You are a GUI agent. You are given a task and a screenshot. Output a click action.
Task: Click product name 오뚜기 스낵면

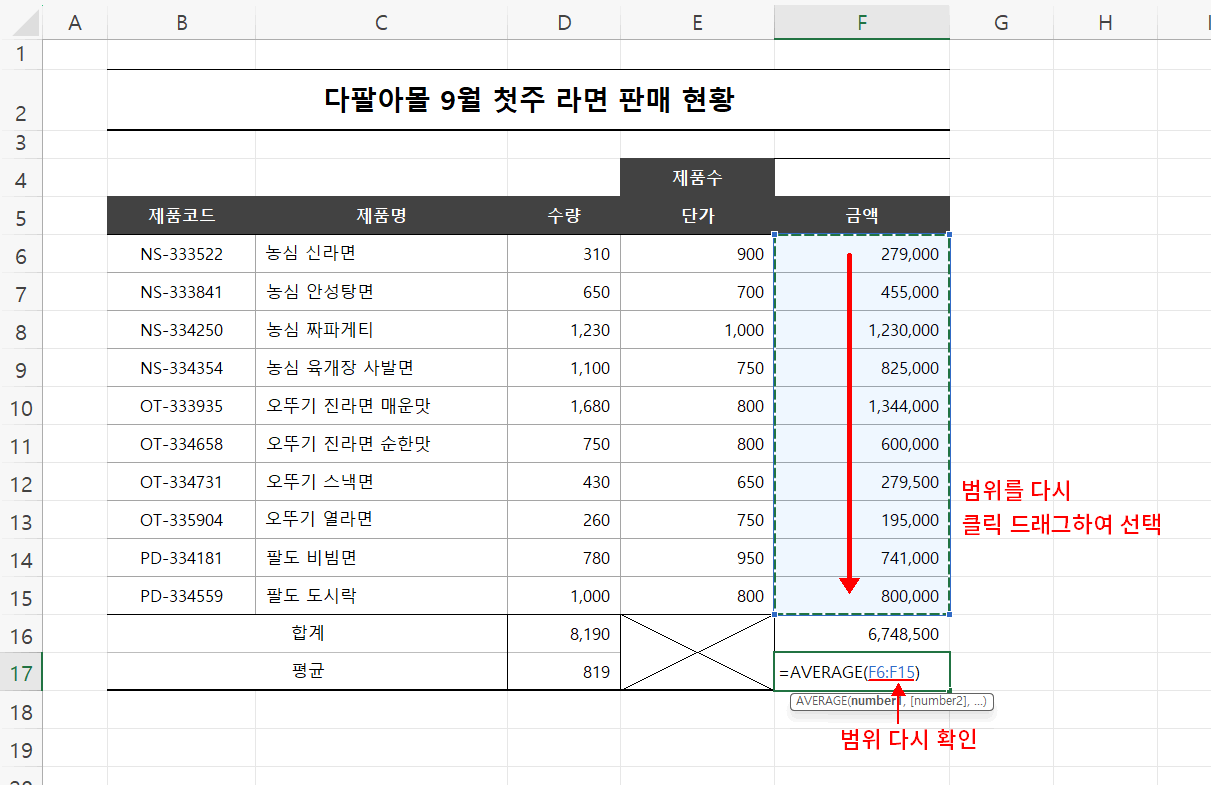pyautogui.click(x=381, y=482)
